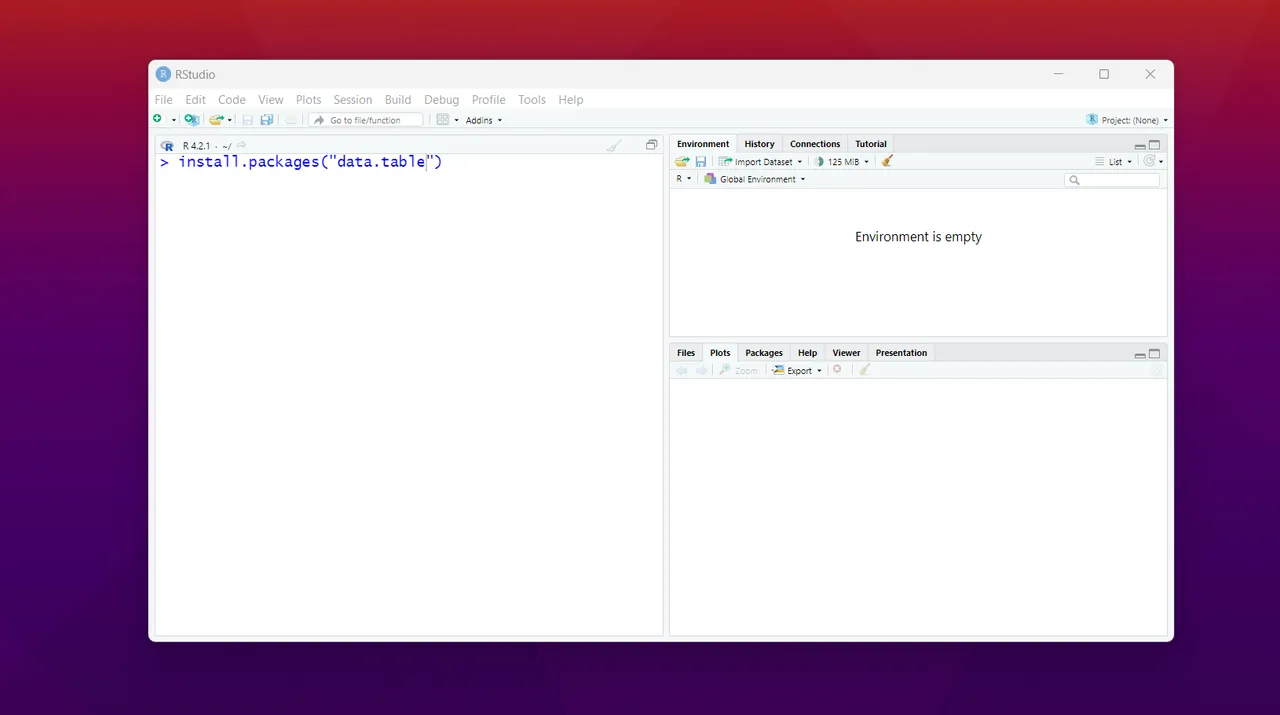Open the Help menu

(x=571, y=100)
